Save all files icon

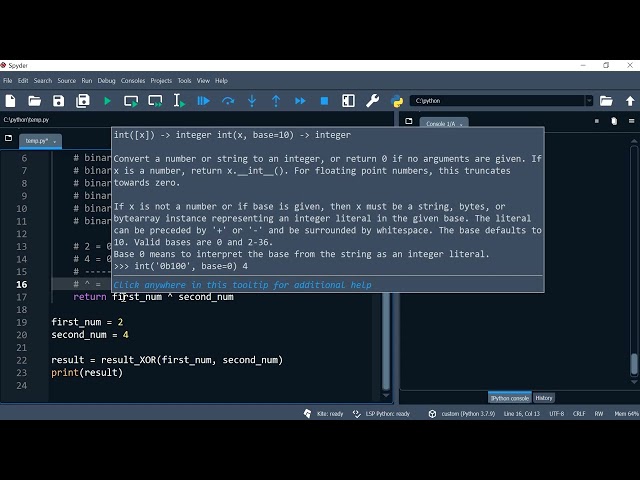pos(83,101)
